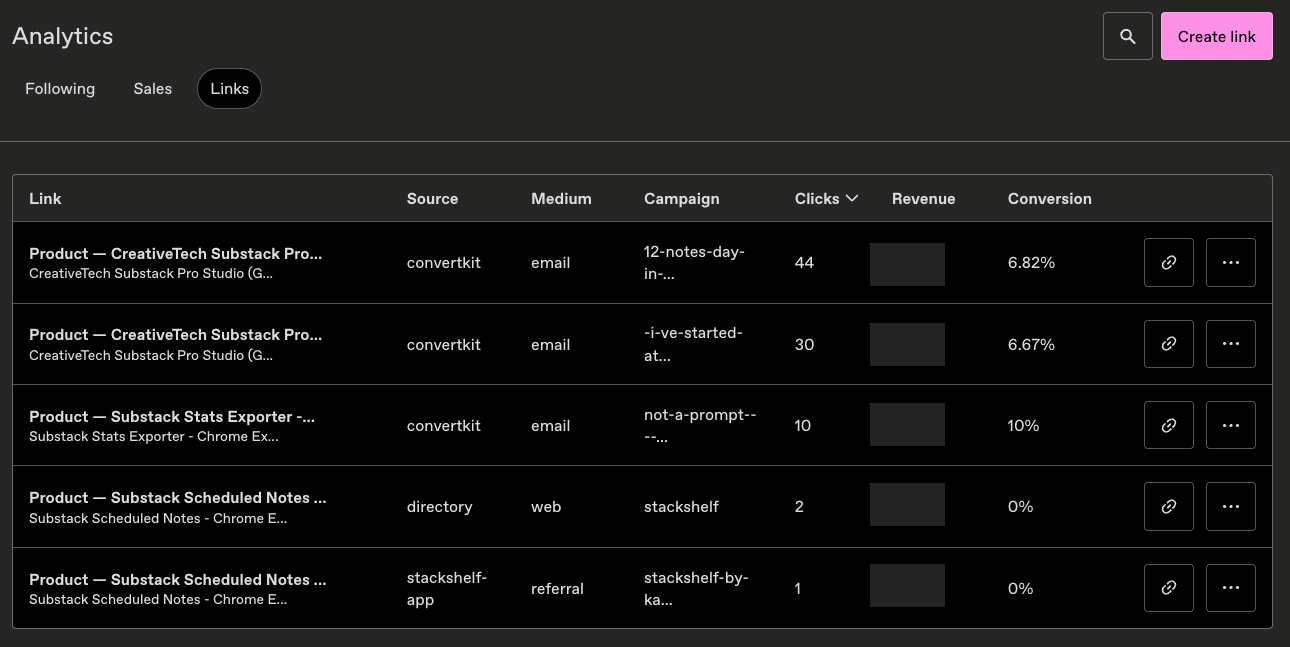Click the 10% conversion value
This screenshot has width=1290, height=647.
click(1024, 425)
